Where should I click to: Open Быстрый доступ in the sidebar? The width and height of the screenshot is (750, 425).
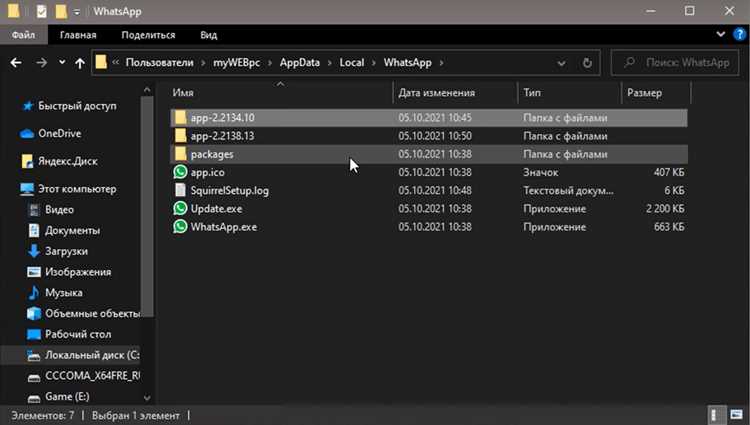coord(77,106)
